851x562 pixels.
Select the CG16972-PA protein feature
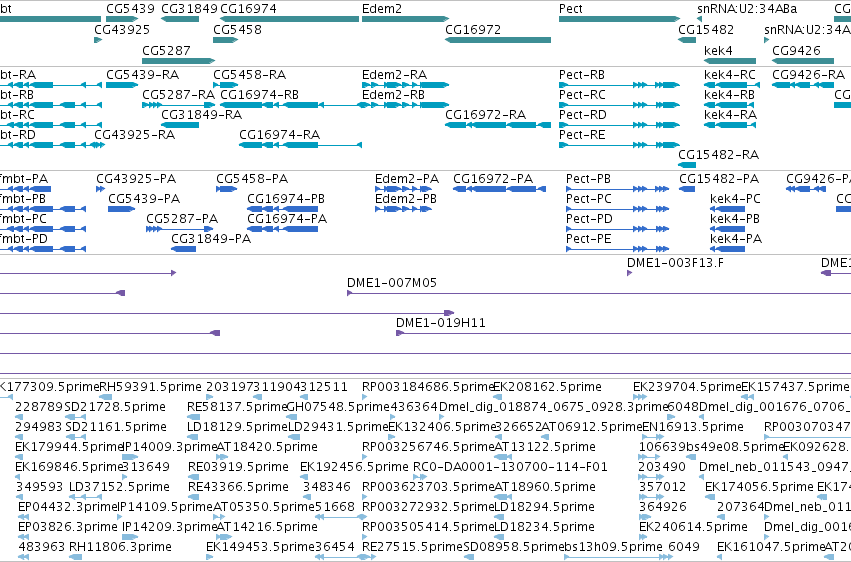point(499,189)
